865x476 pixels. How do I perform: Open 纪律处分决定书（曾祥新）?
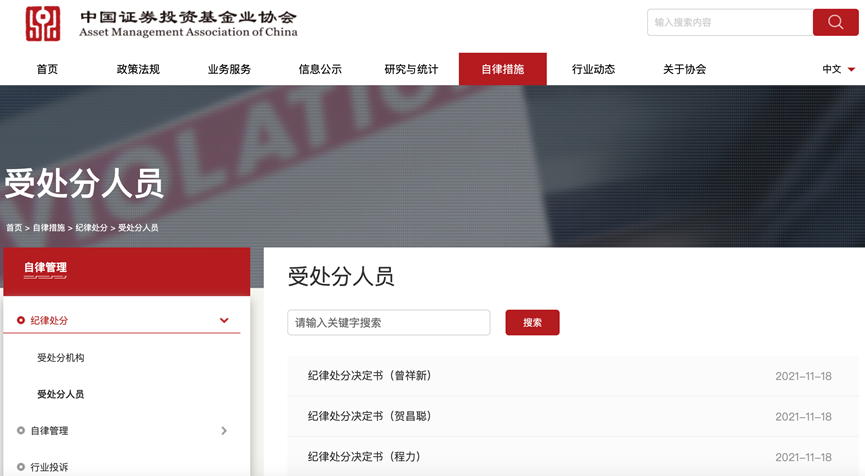pyautogui.click(x=370, y=376)
